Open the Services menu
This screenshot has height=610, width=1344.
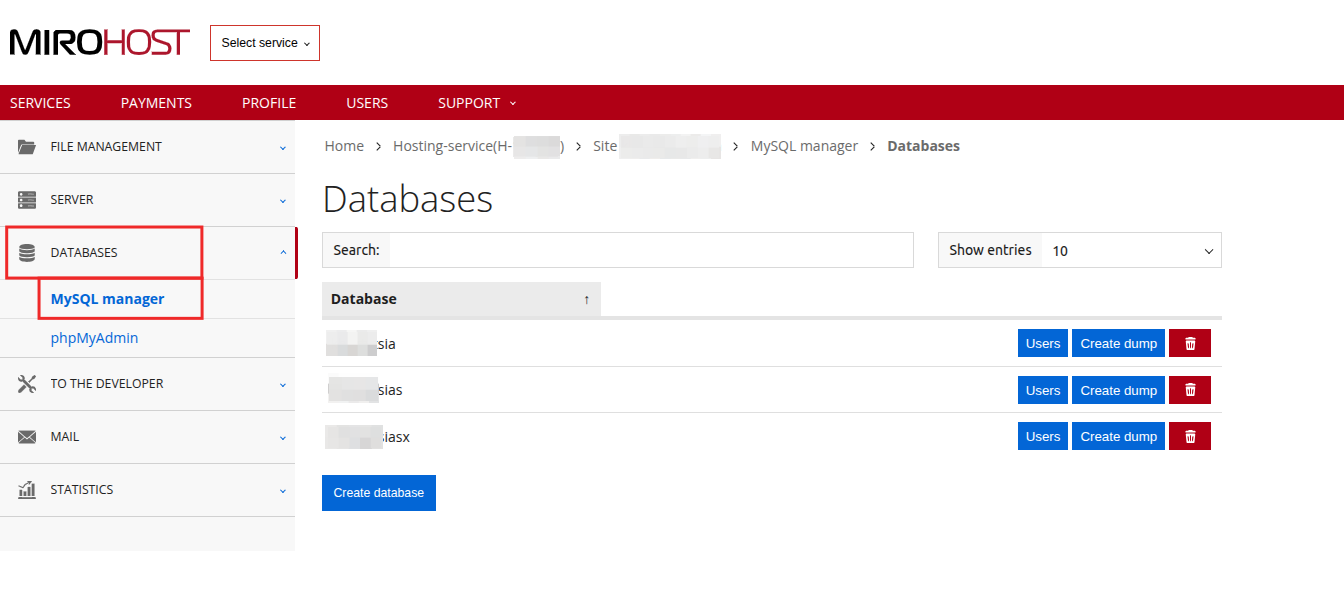point(40,103)
